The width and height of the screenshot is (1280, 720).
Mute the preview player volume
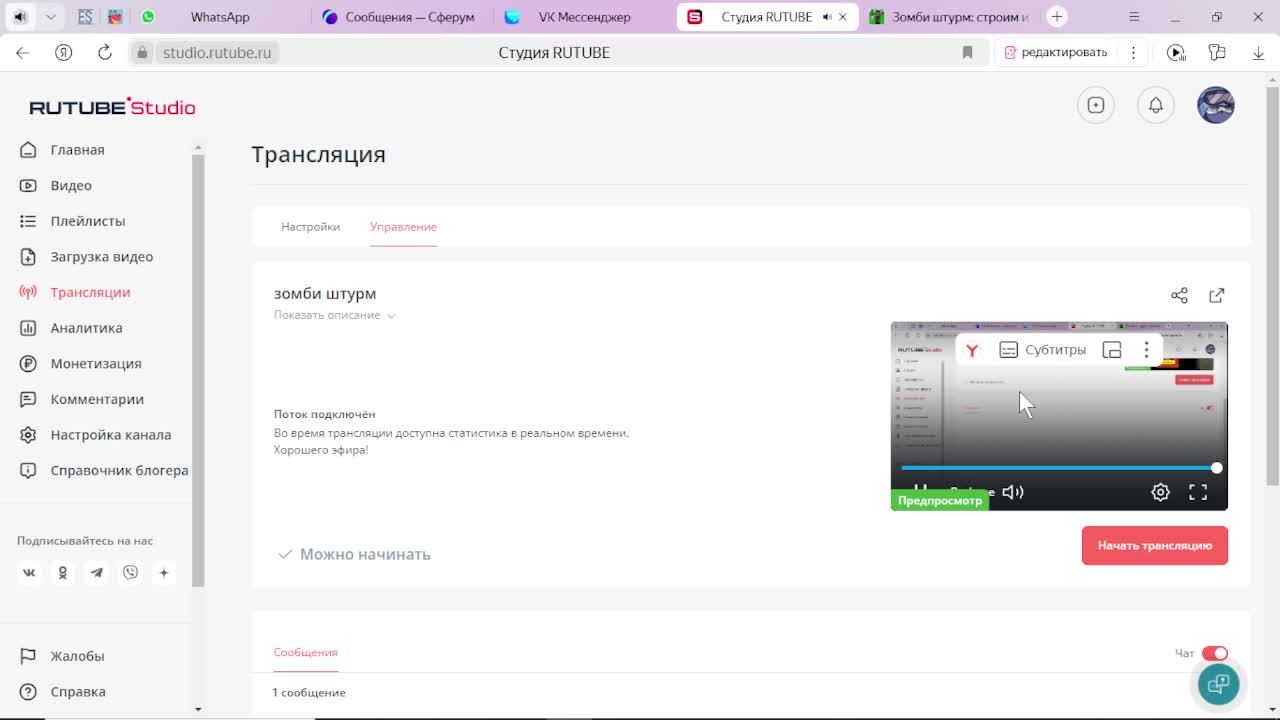point(1013,492)
